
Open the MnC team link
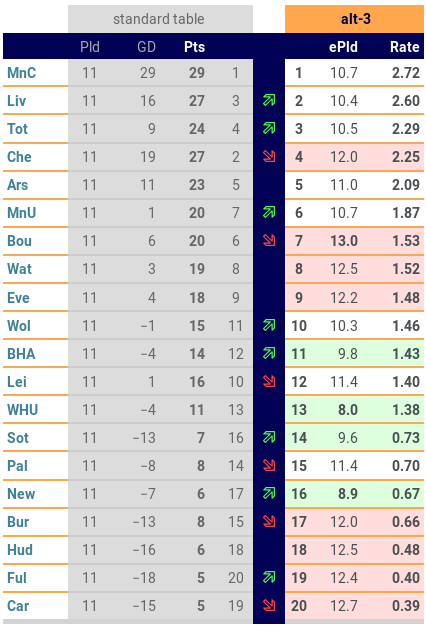click(22, 73)
